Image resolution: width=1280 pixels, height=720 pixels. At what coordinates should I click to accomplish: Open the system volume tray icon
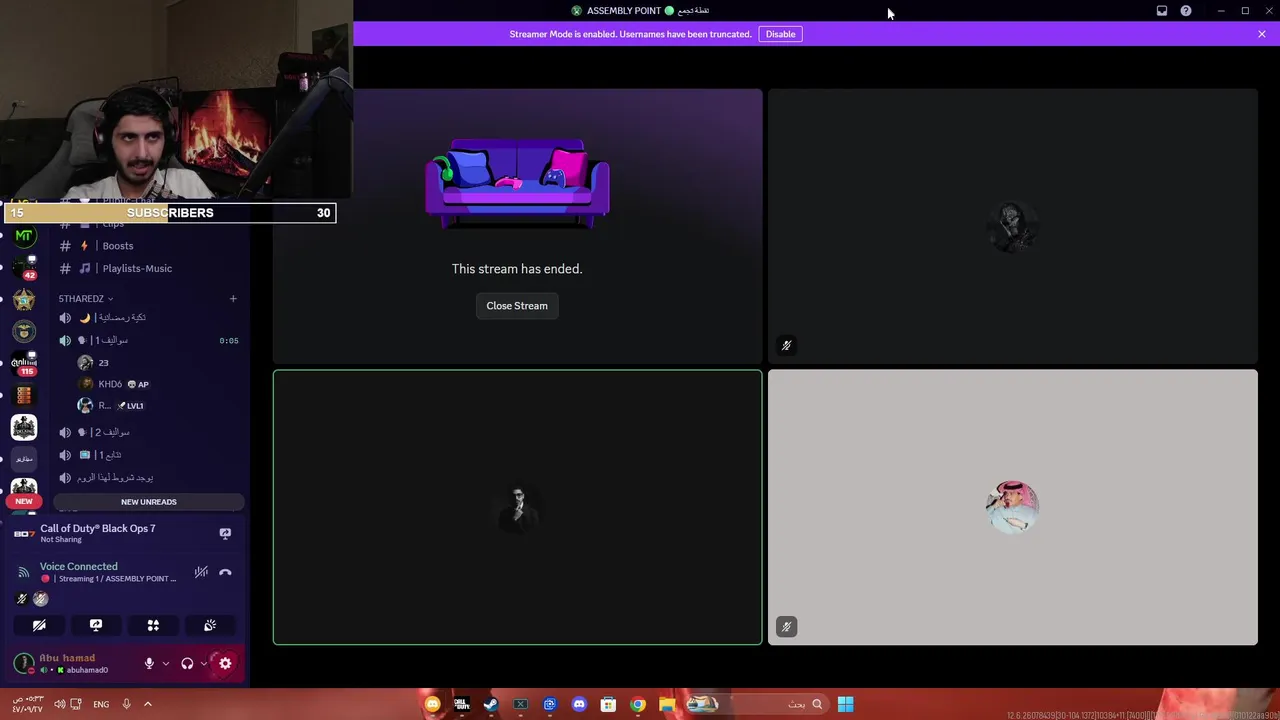coord(60,704)
